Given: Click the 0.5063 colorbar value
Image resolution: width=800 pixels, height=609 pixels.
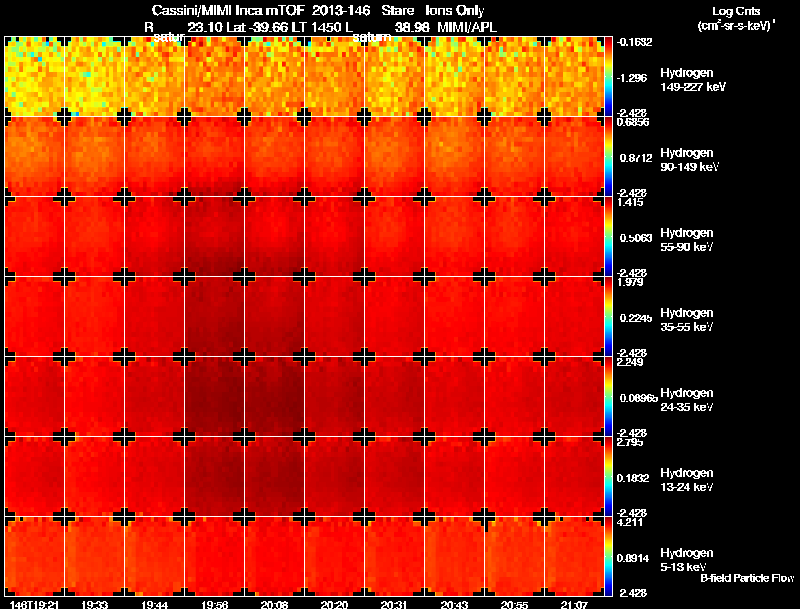Looking at the screenshot, I should (x=636, y=238).
